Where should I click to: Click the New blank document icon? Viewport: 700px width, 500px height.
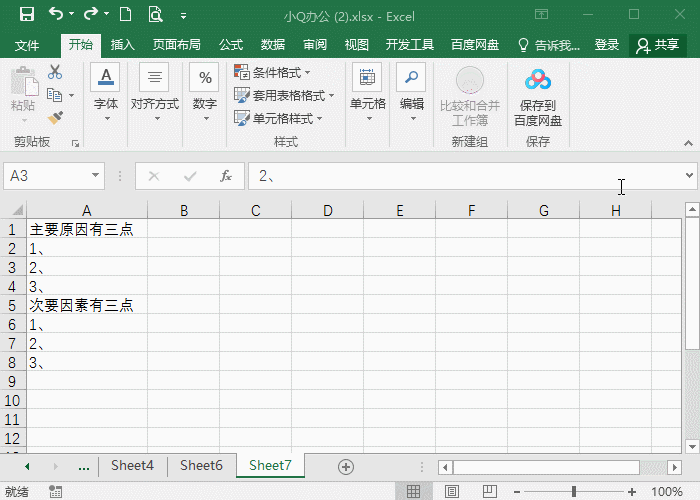(x=125, y=14)
